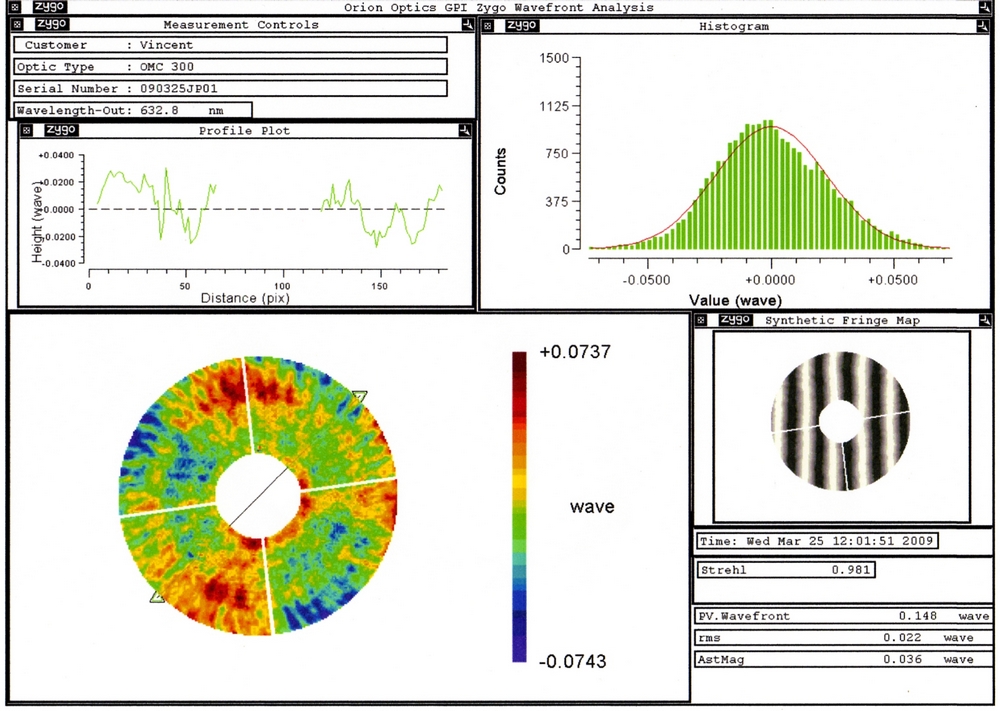1000x711 pixels.
Task: Open the Histogram window menu icon
Action: (488, 26)
